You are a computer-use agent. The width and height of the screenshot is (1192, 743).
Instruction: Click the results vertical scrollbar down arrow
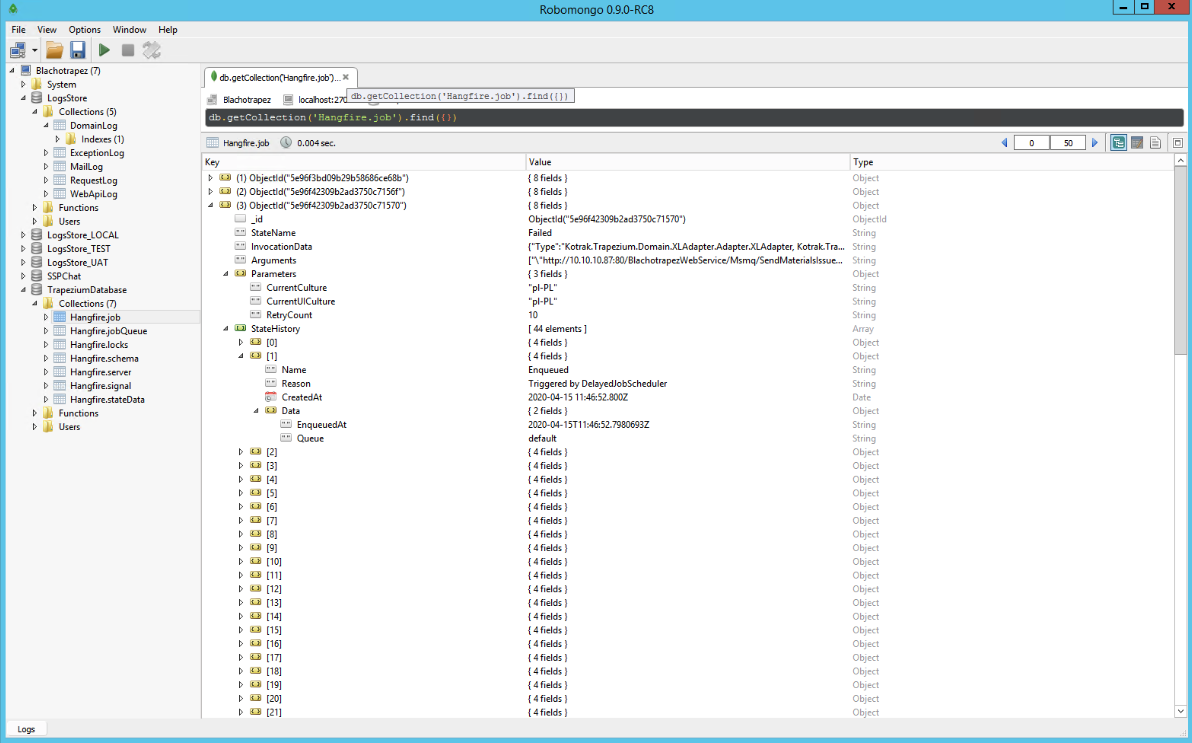1181,711
